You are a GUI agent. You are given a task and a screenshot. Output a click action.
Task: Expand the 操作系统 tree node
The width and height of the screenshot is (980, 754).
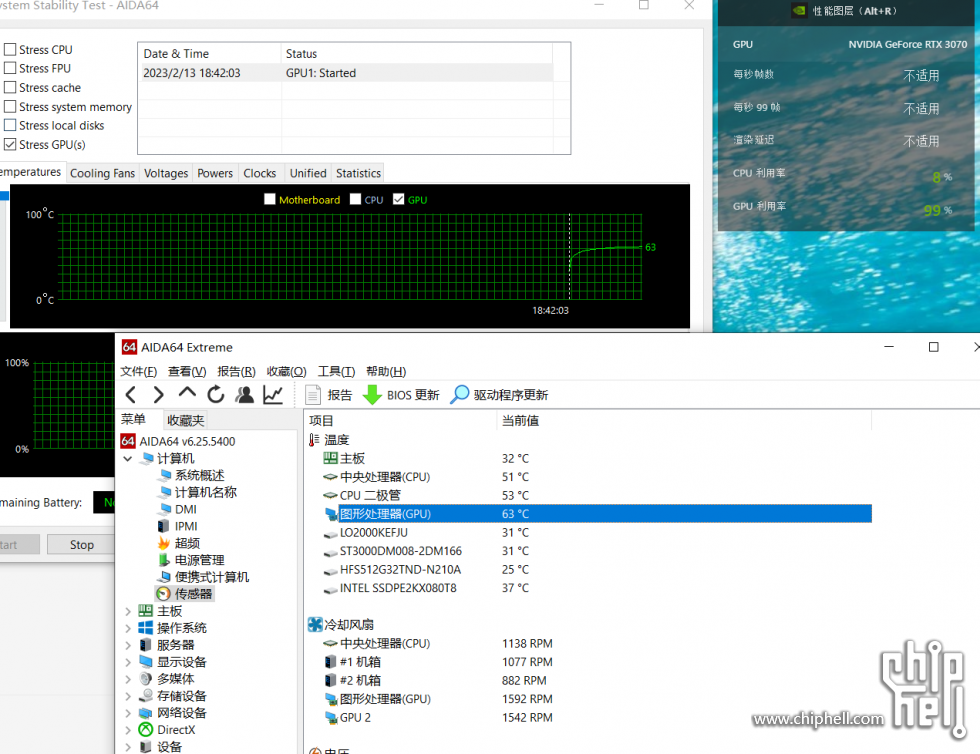(128, 628)
